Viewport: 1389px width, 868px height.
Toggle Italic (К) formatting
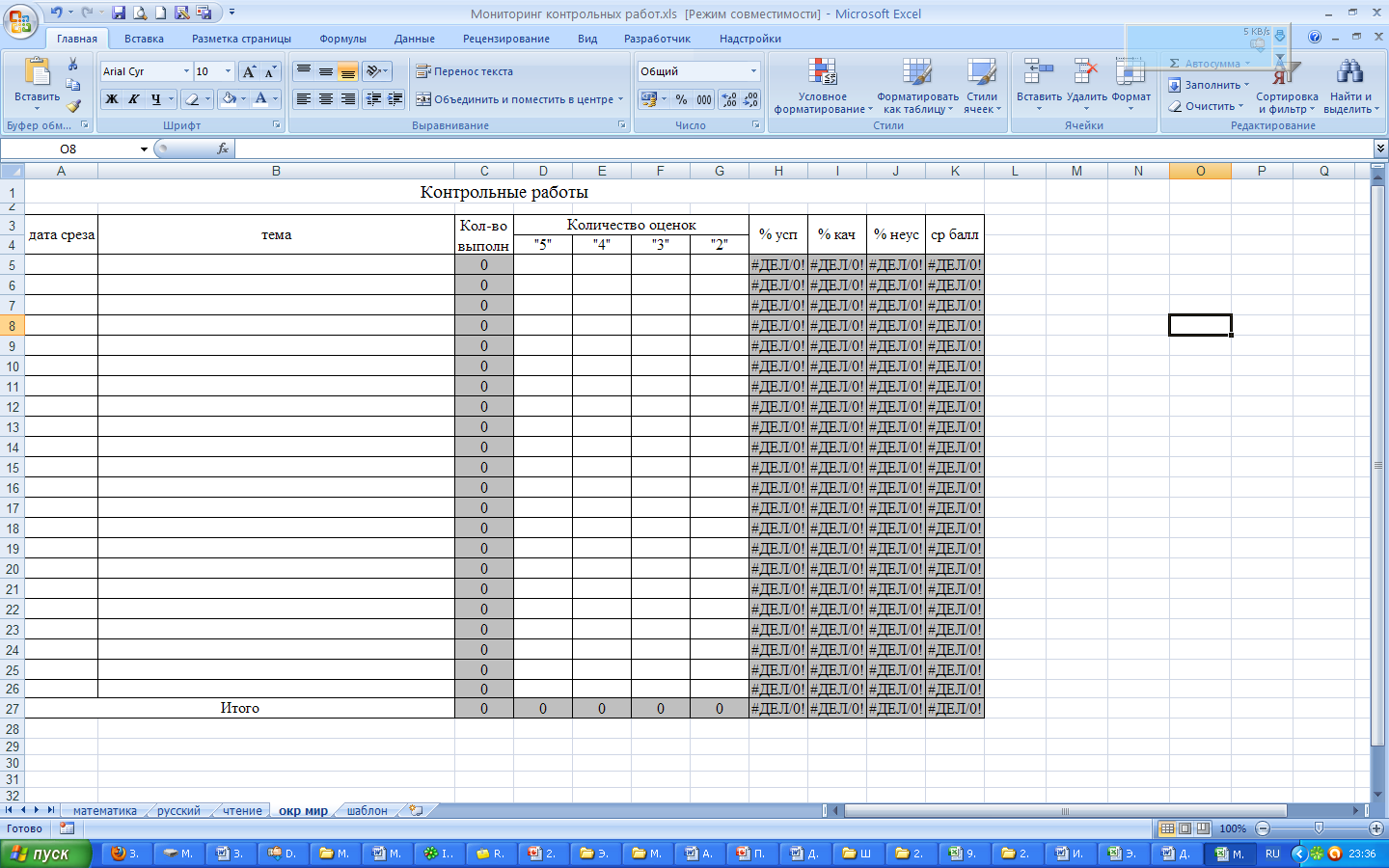133,98
